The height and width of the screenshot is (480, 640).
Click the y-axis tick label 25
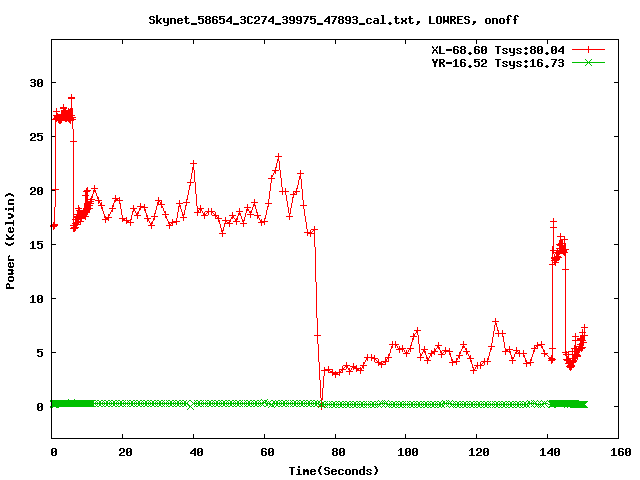point(36,137)
